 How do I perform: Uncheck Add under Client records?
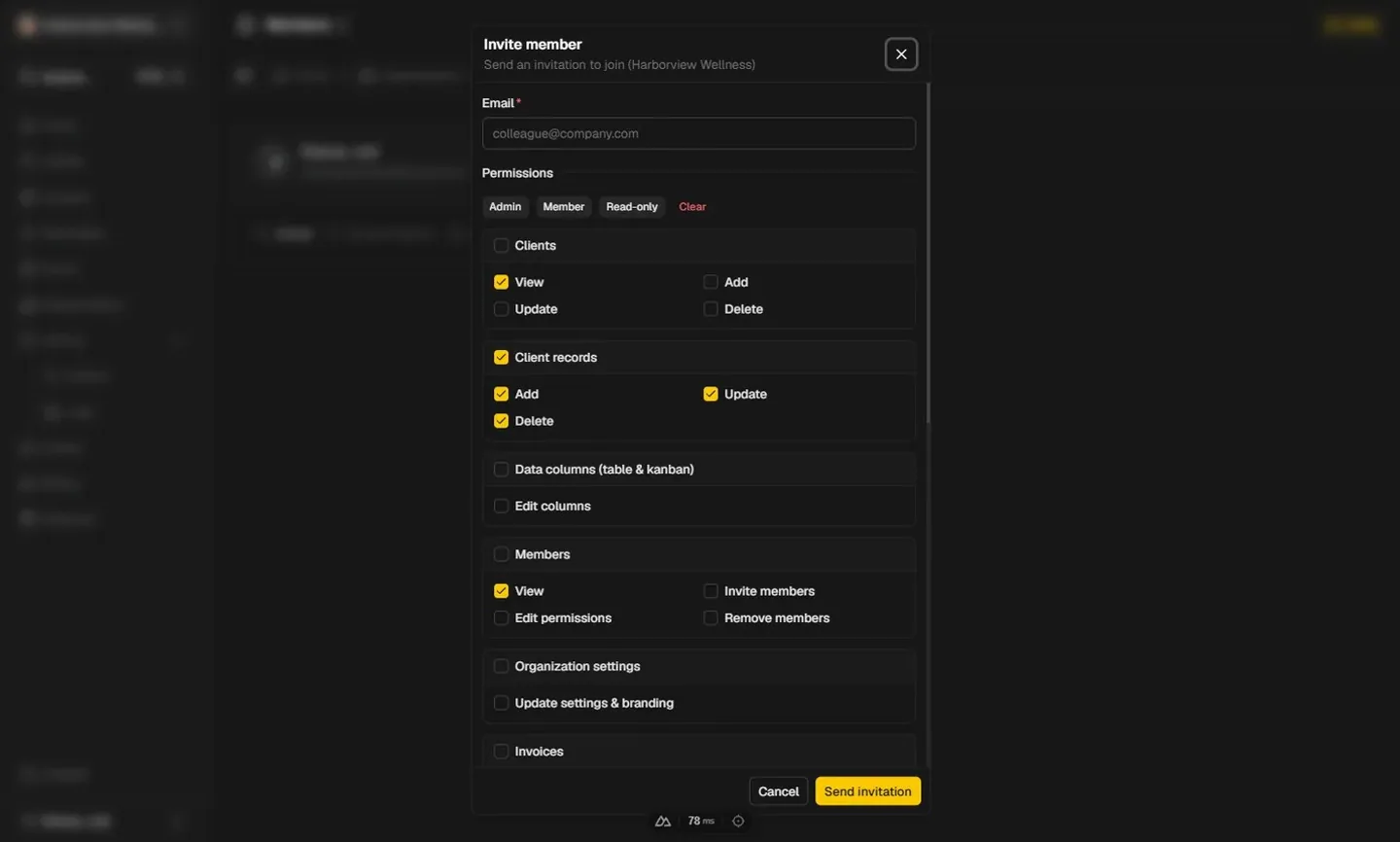click(x=501, y=394)
